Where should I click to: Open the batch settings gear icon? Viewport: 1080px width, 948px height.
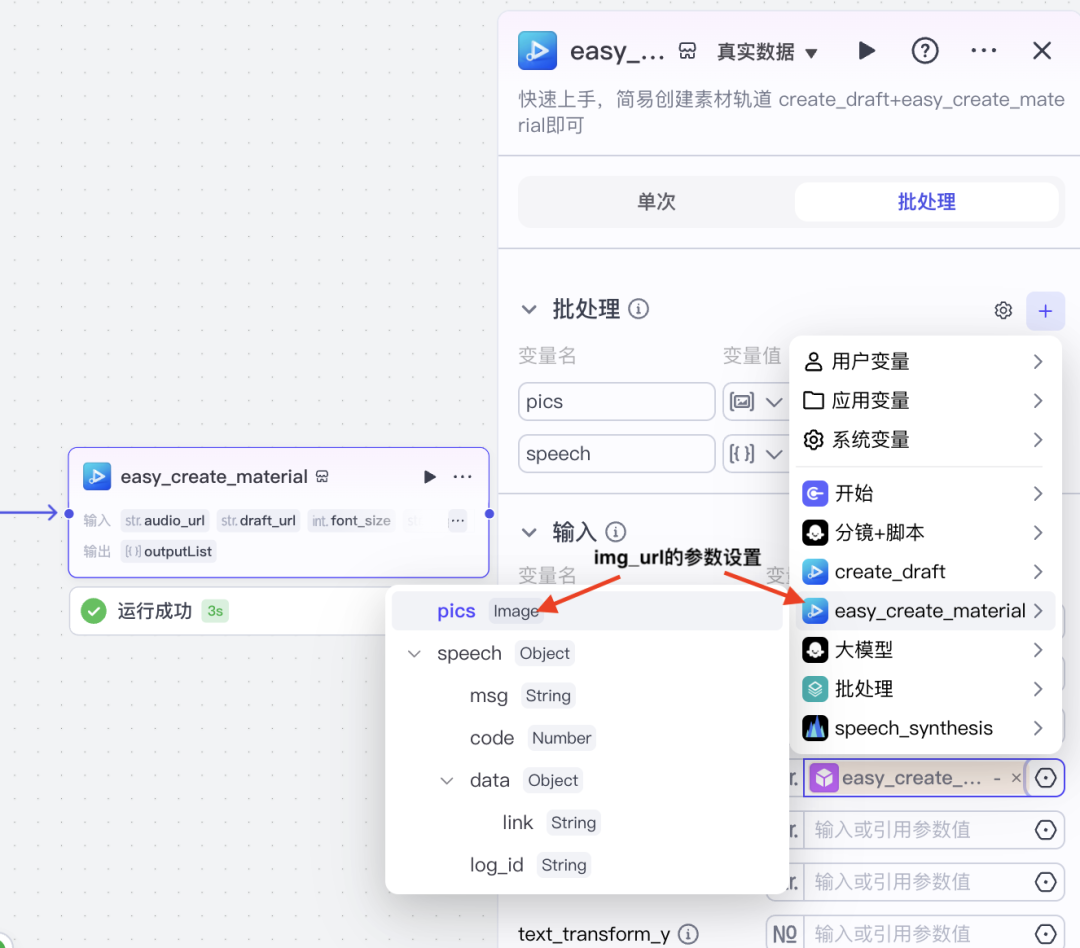point(1003,311)
